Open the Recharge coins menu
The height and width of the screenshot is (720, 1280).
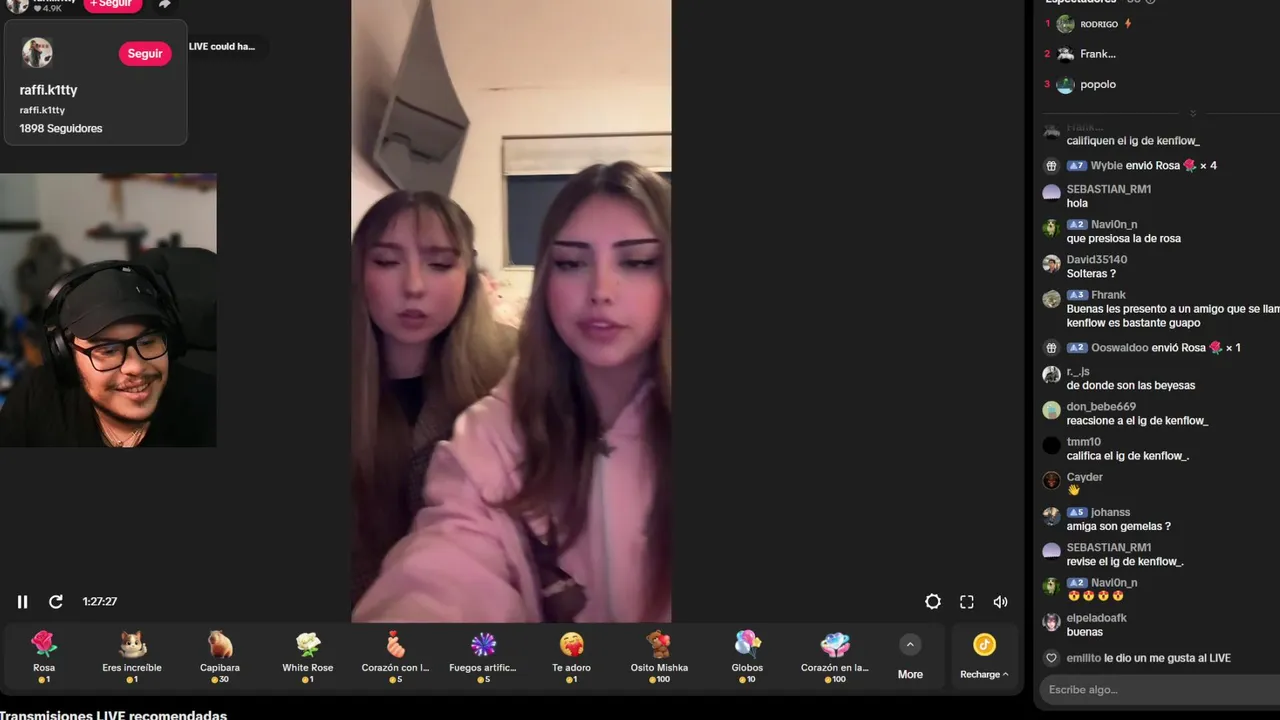point(984,656)
